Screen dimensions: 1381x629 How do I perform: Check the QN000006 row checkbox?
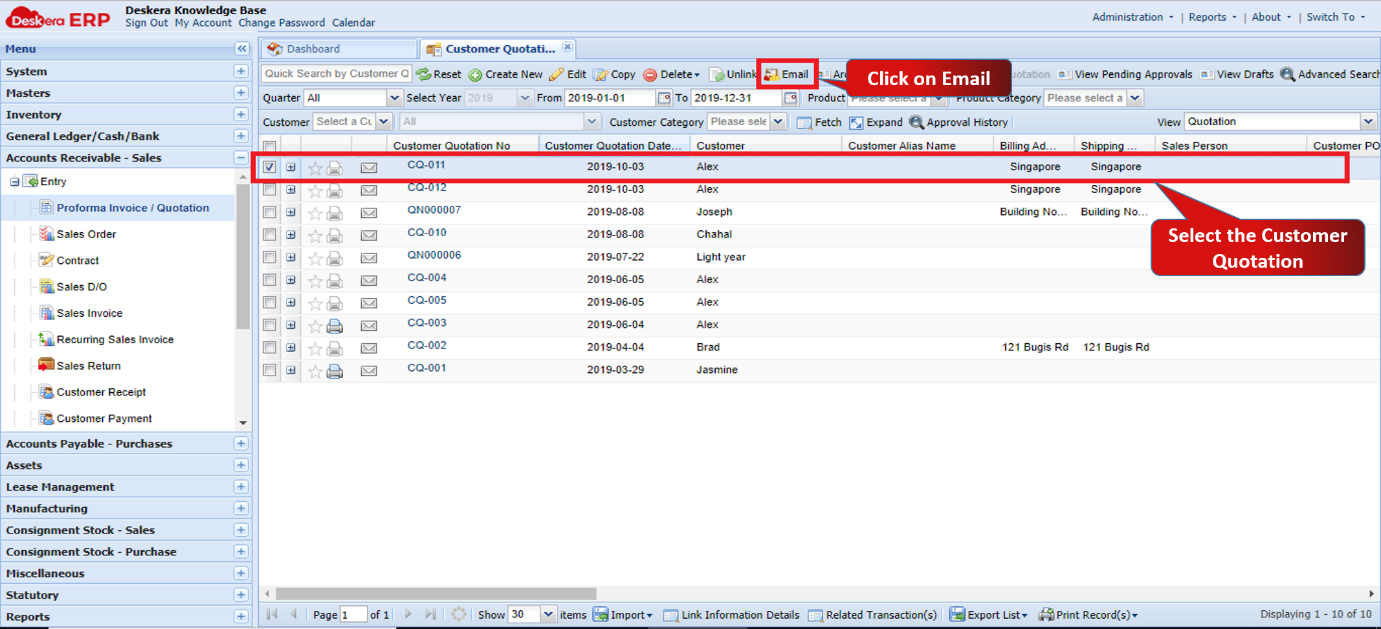coord(270,257)
